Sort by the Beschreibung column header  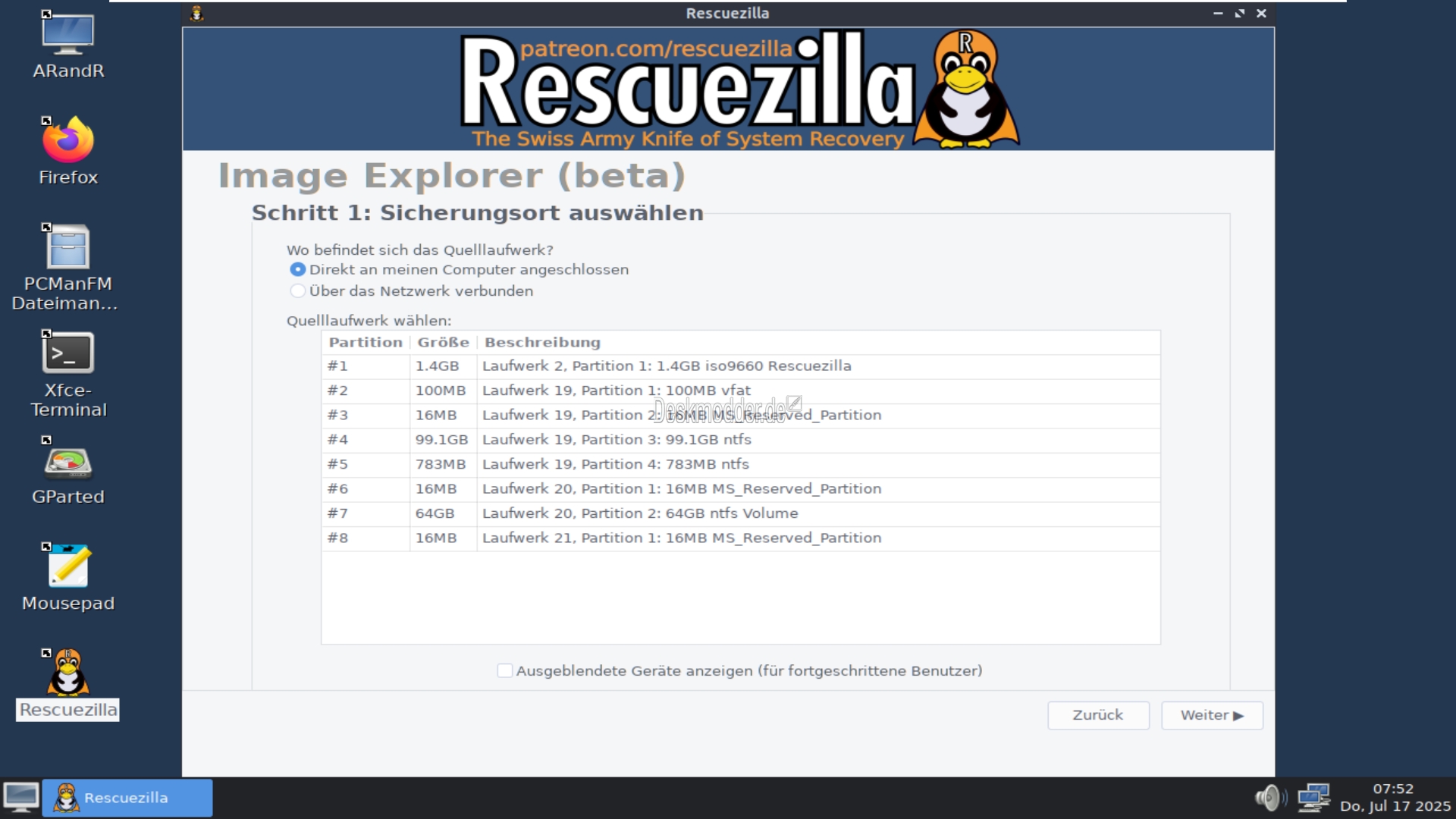(x=818, y=342)
